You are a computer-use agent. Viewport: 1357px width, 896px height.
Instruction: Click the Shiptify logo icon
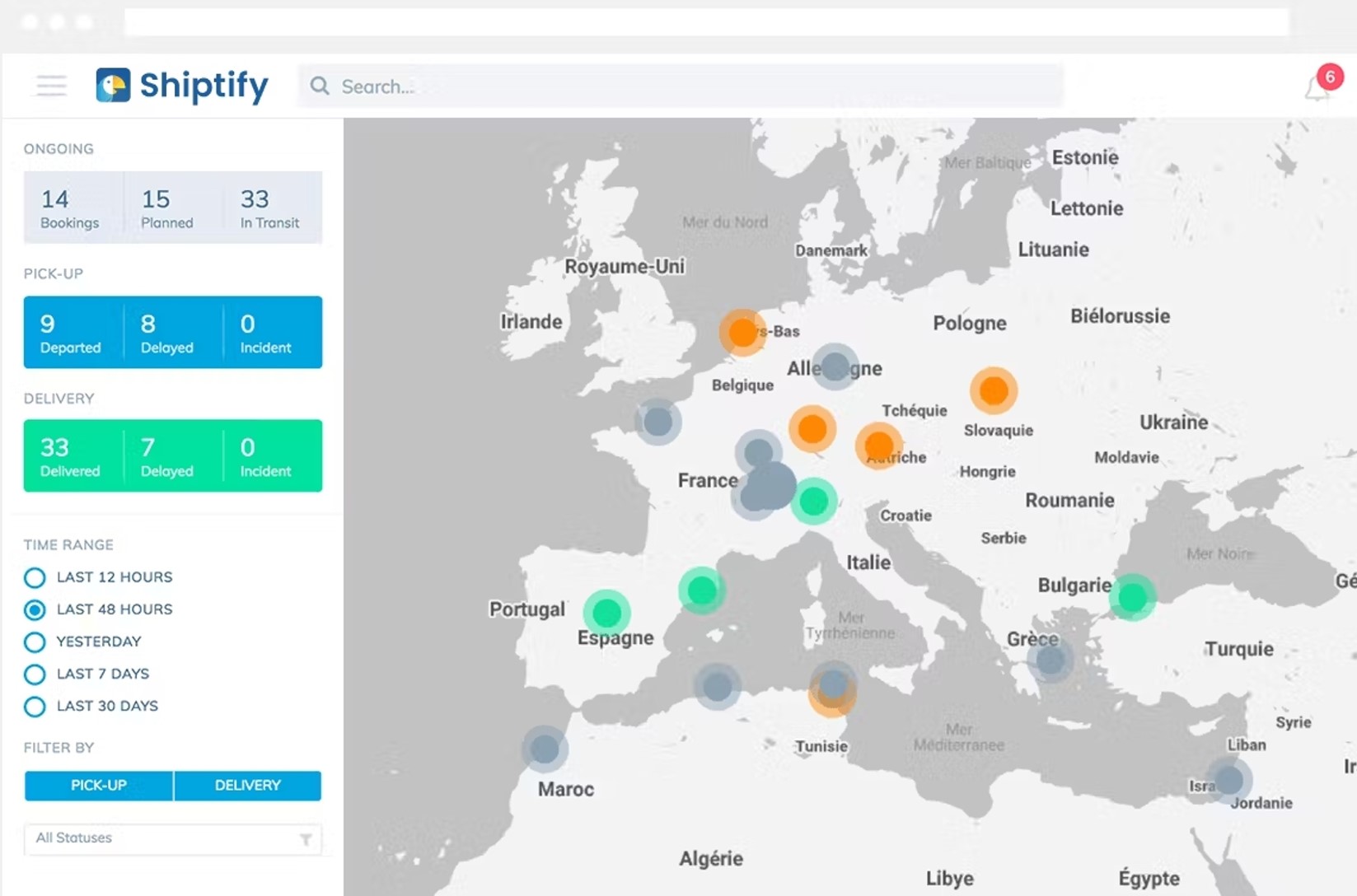[113, 86]
